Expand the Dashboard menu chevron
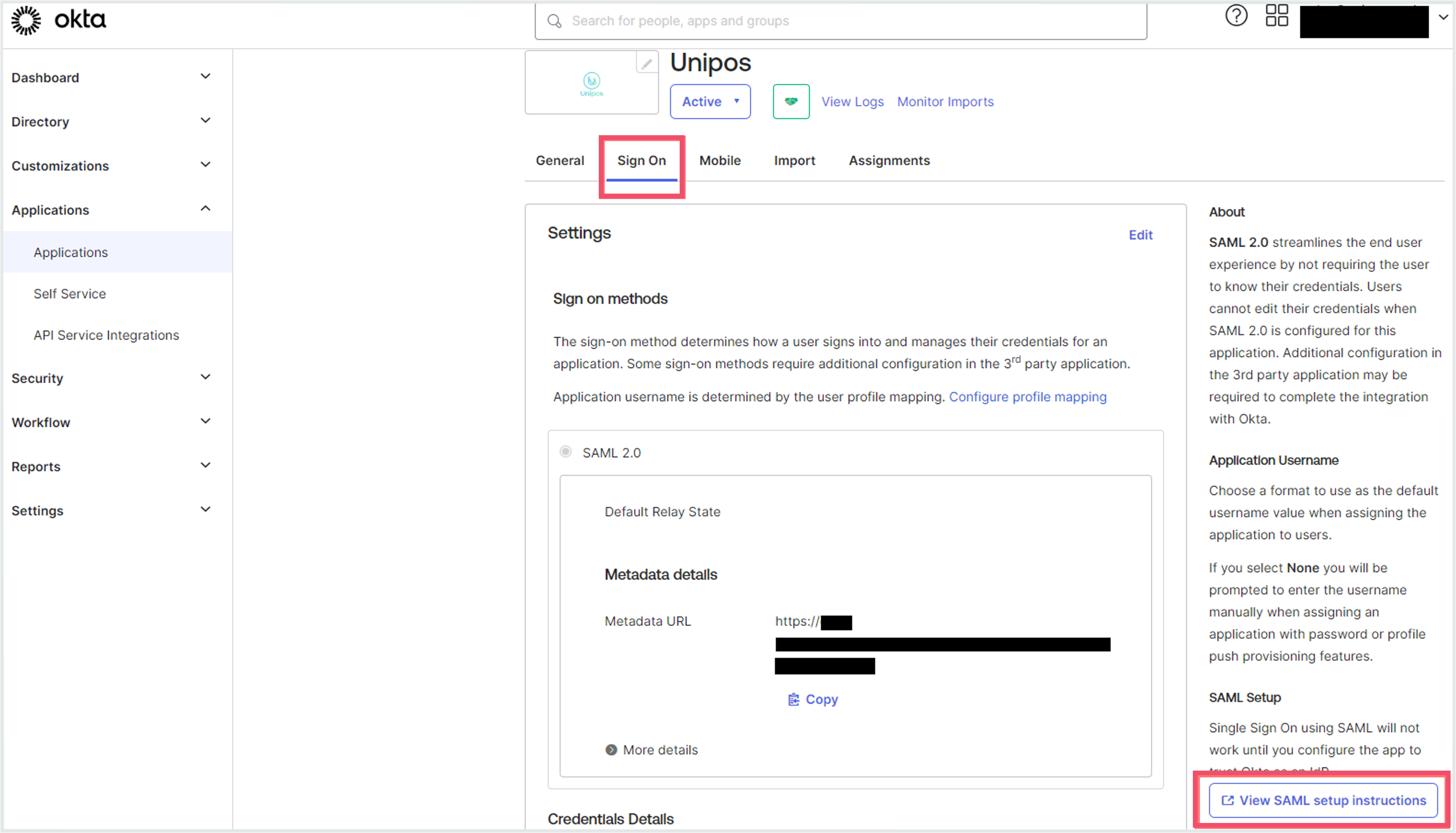Image resolution: width=1456 pixels, height=833 pixels. pos(205,76)
